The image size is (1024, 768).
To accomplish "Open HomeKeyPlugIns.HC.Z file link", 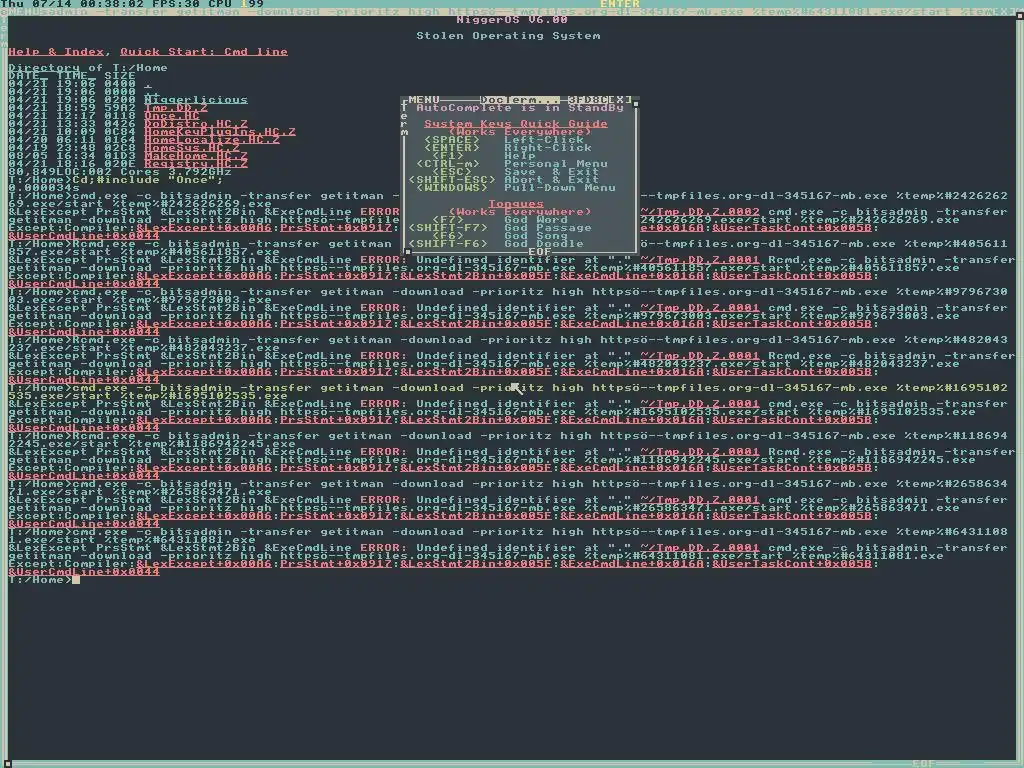I will pyautogui.click(x=220, y=132).
